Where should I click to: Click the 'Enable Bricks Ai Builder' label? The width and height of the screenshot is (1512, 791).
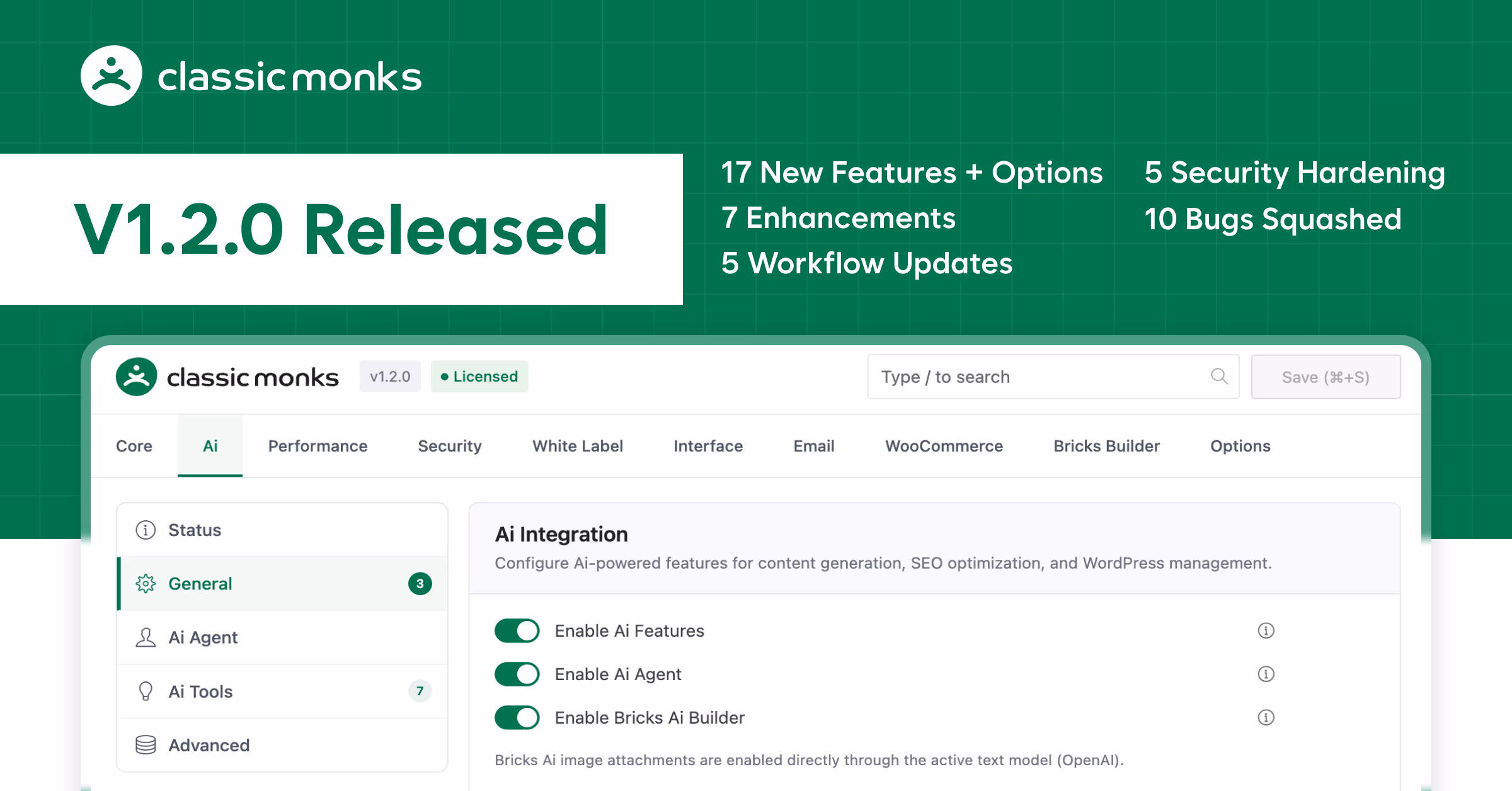point(650,717)
